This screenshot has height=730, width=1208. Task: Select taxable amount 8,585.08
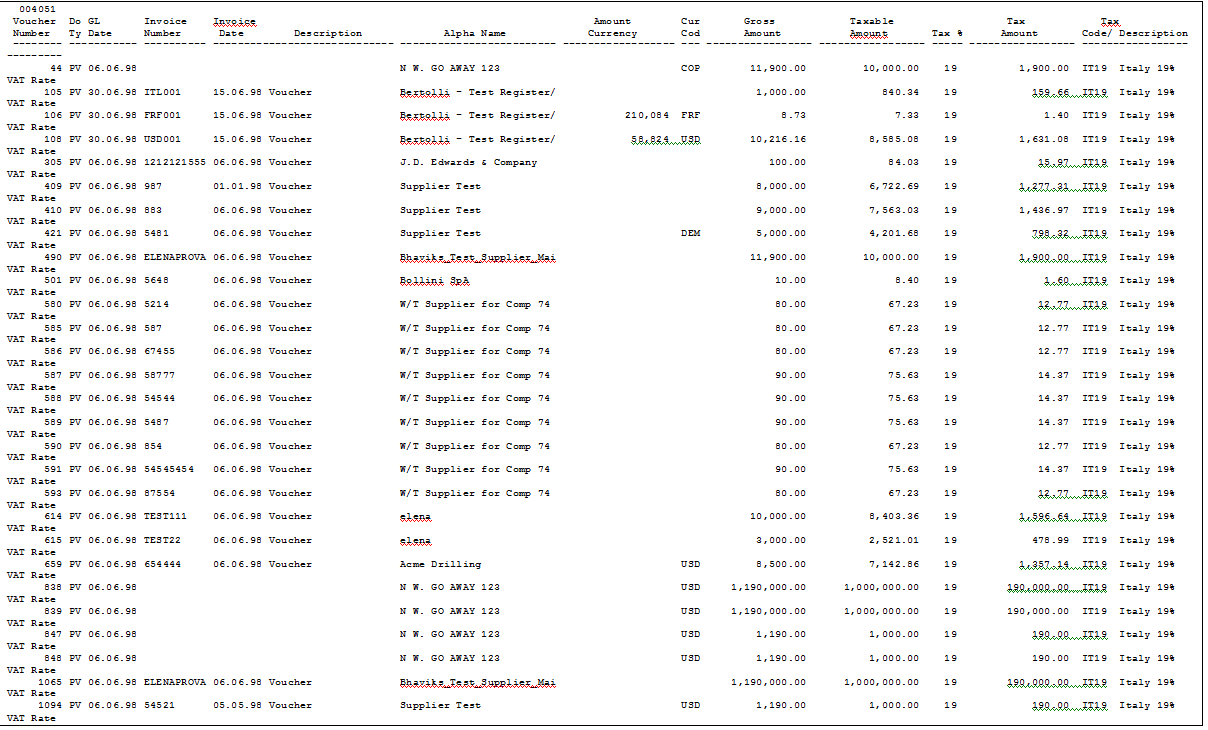tap(894, 139)
